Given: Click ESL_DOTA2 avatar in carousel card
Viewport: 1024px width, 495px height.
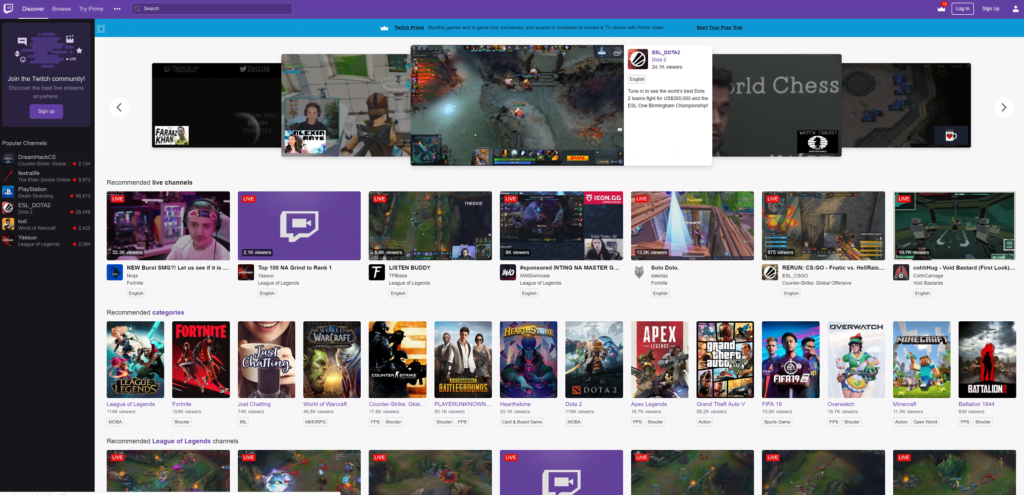Looking at the screenshot, I should [x=637, y=59].
